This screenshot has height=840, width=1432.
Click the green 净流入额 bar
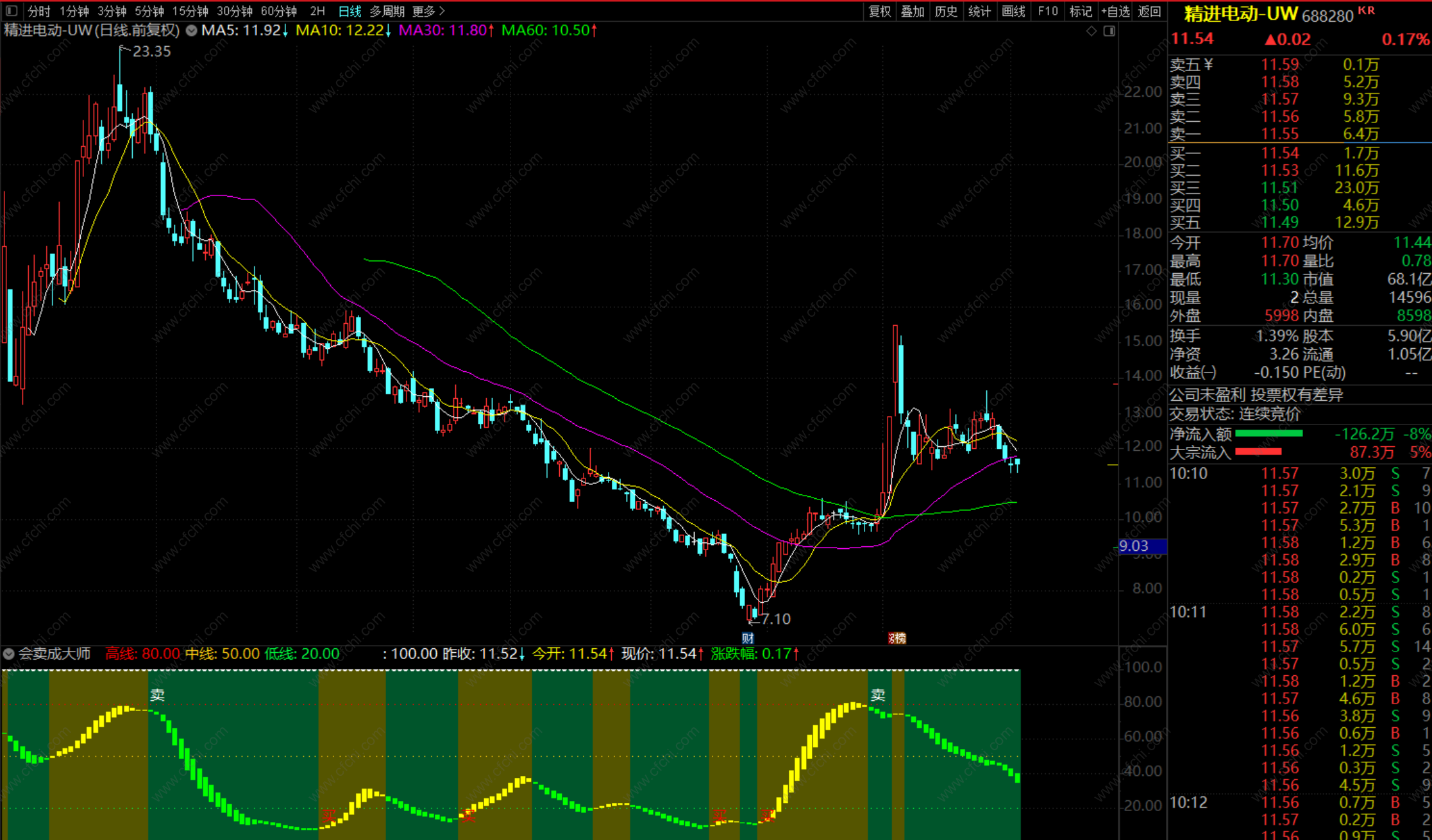1268,434
